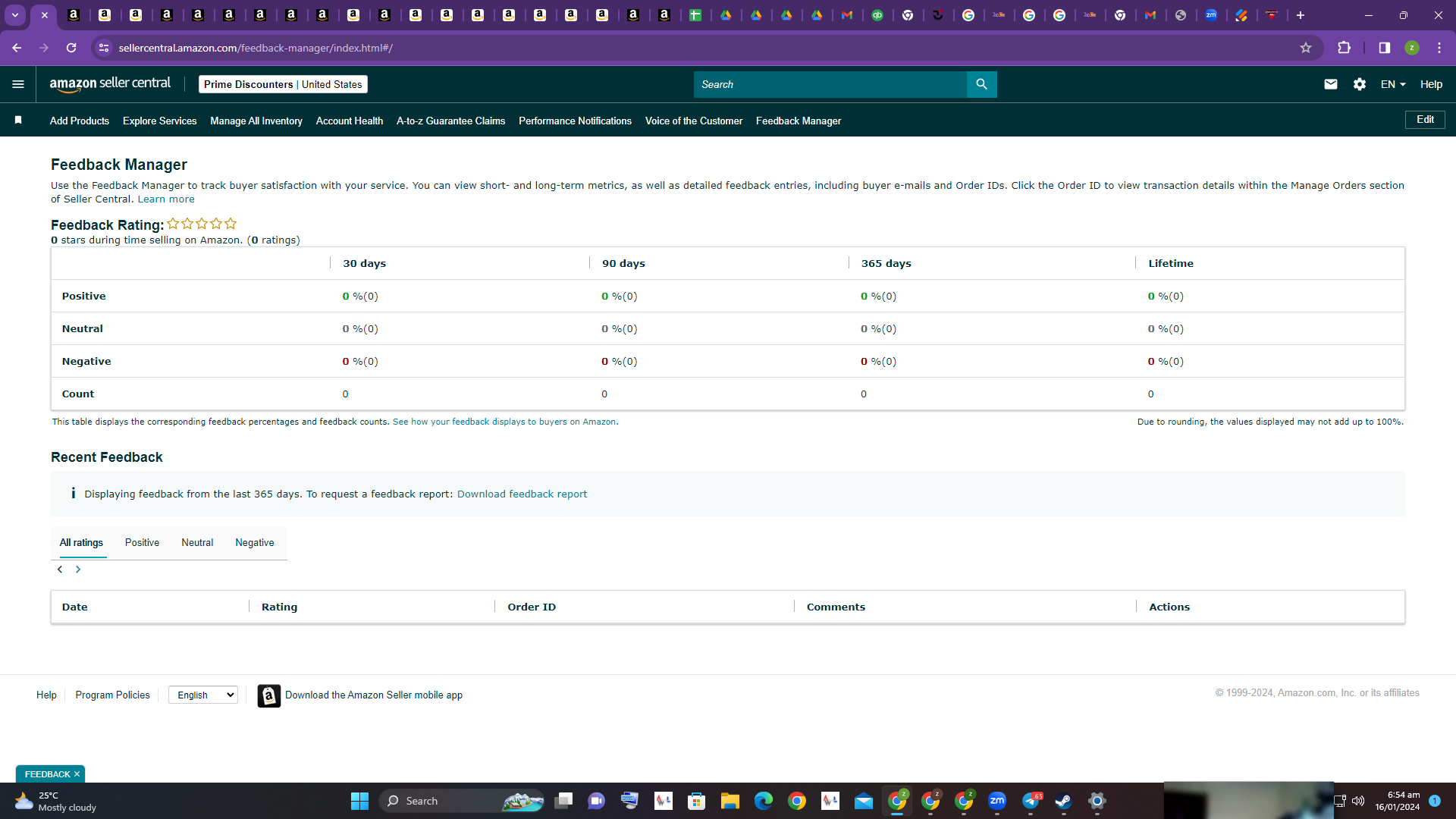1456x819 pixels.
Task: Open Explore Services in the navigation bar
Action: 160,121
